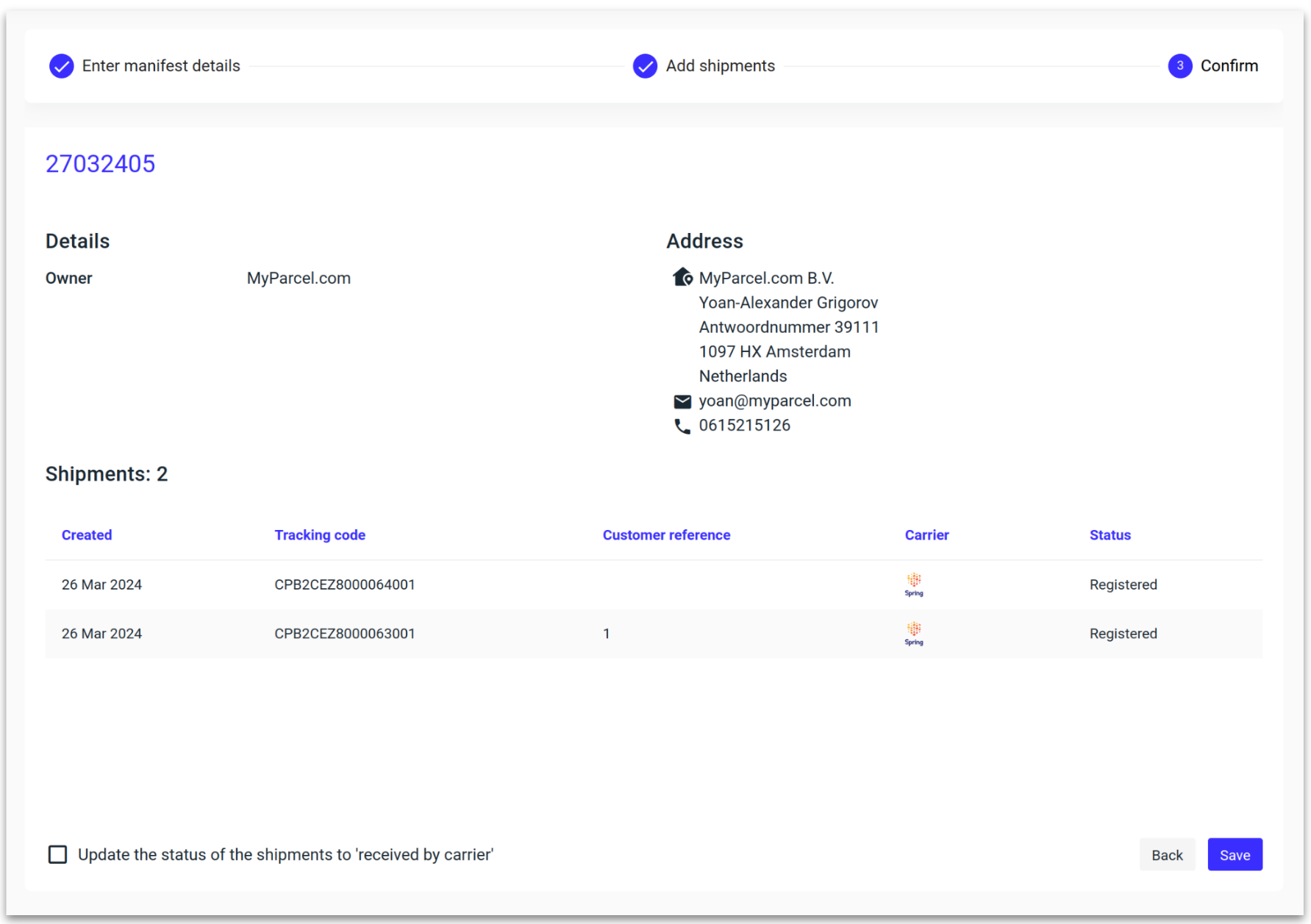Save the manifest

(x=1235, y=854)
